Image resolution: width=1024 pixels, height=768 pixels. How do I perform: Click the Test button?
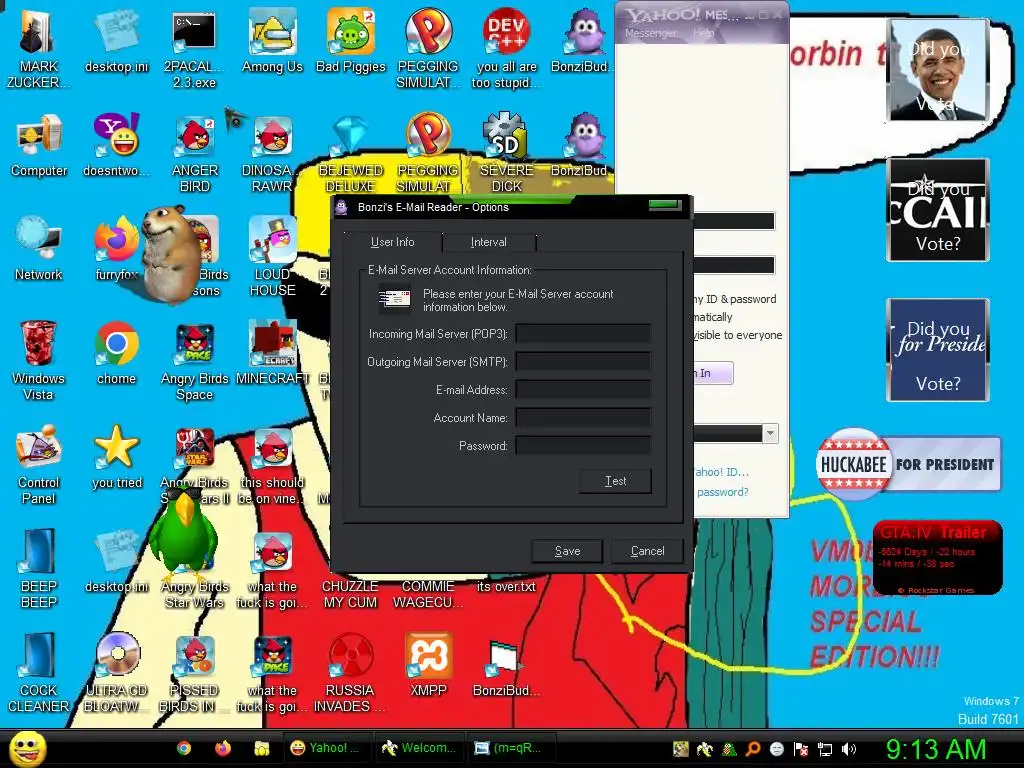(615, 481)
